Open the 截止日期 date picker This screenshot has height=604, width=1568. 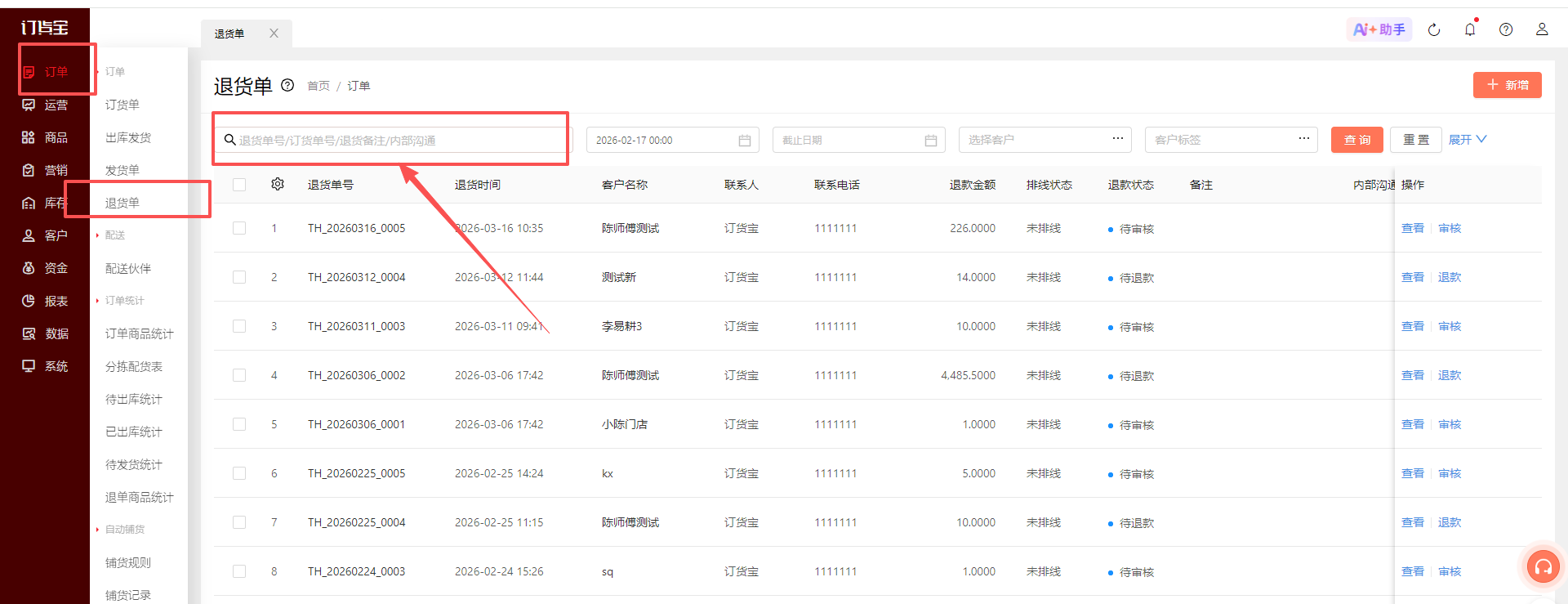pos(859,140)
